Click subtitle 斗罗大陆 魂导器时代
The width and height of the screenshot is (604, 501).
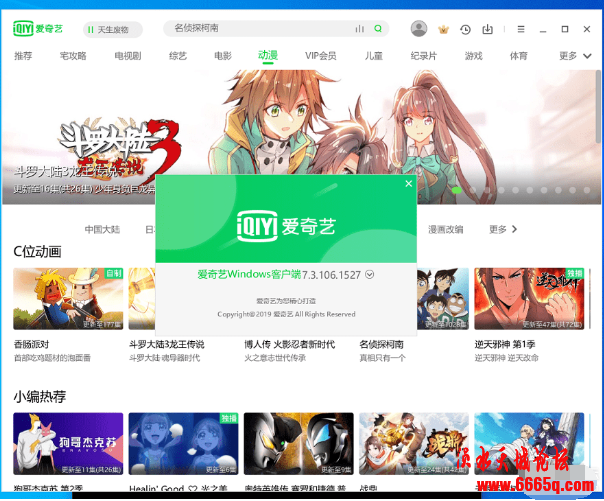pos(164,358)
